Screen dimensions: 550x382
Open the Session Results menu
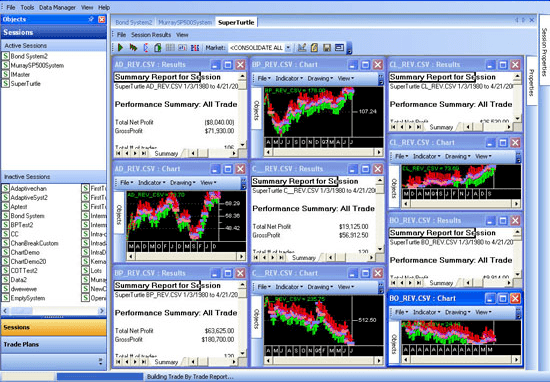pyautogui.click(x=151, y=35)
